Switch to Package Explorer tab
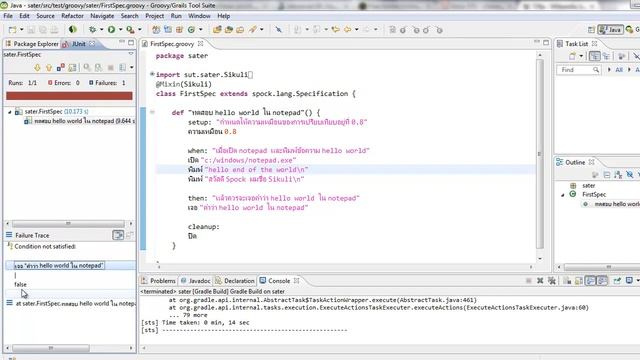Viewport: 640px width, 360px height. (x=32, y=44)
